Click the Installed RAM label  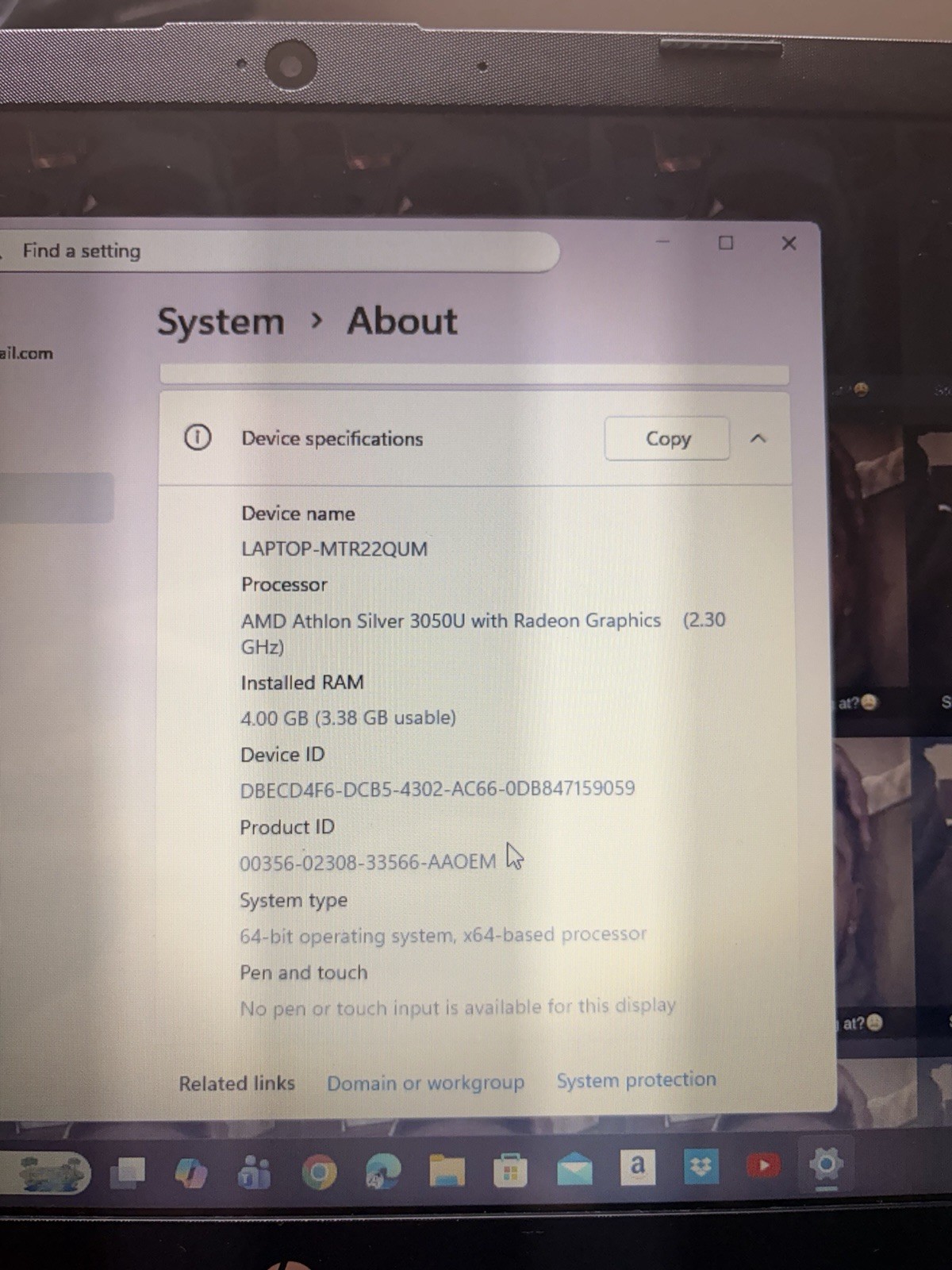pos(302,683)
